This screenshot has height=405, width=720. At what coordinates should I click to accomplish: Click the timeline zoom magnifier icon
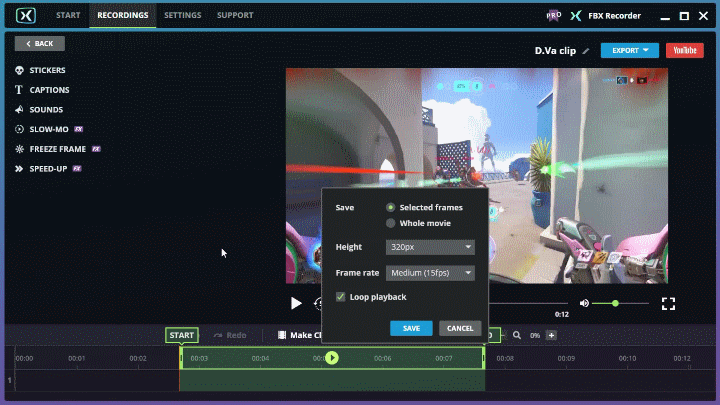[517, 335]
